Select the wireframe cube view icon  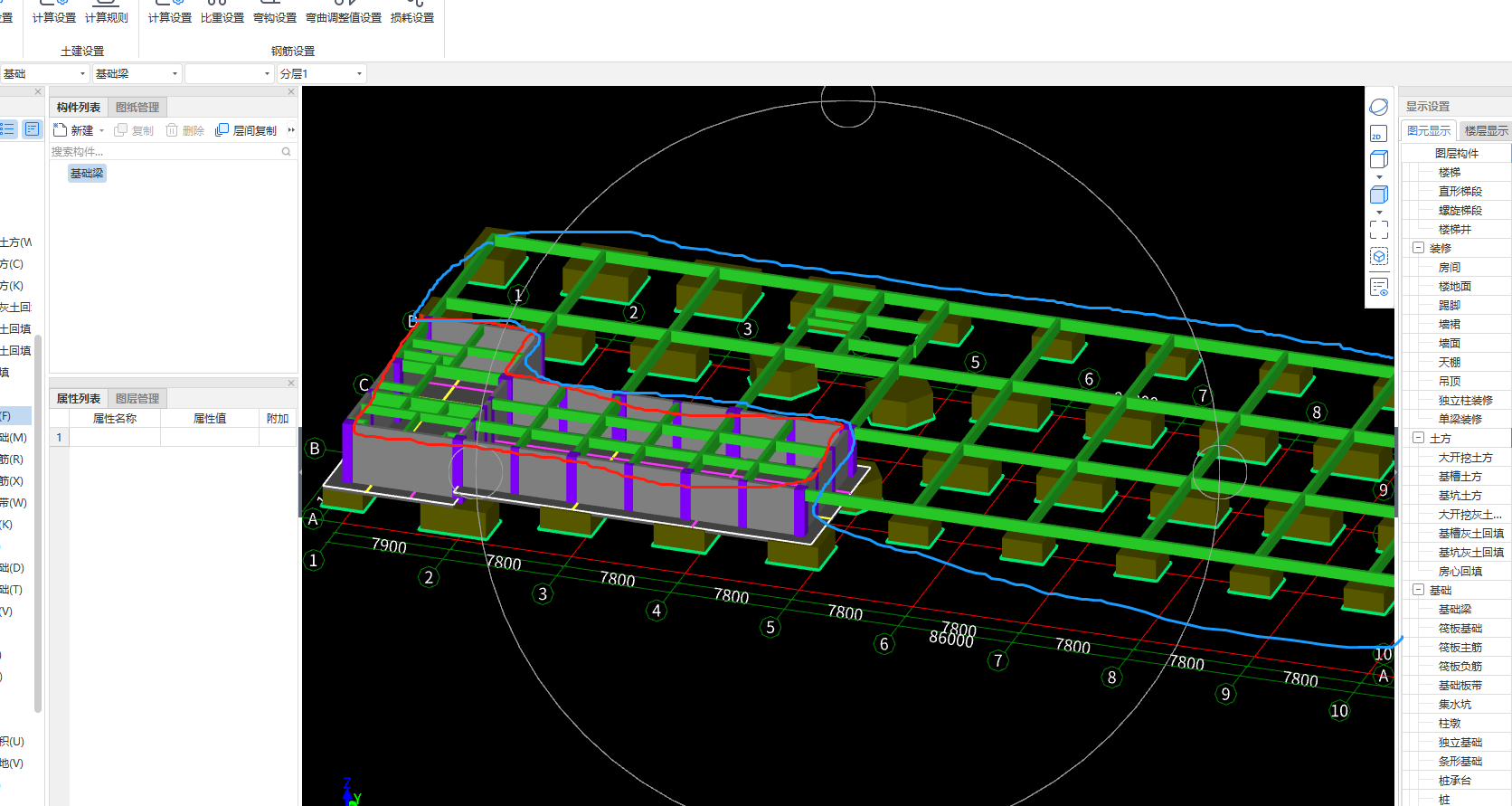coord(1378,159)
